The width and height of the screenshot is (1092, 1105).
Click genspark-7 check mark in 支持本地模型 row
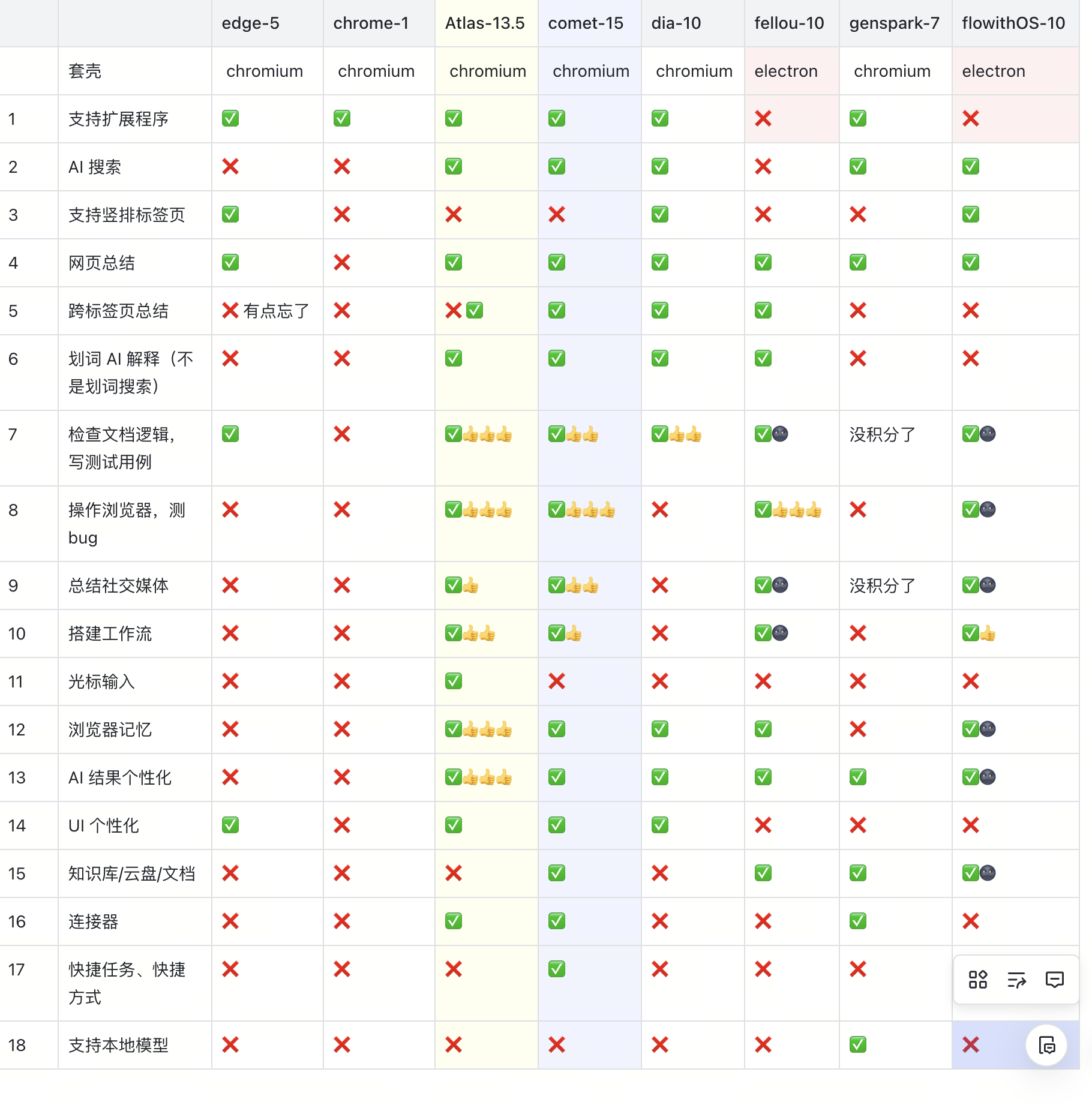(x=858, y=1045)
